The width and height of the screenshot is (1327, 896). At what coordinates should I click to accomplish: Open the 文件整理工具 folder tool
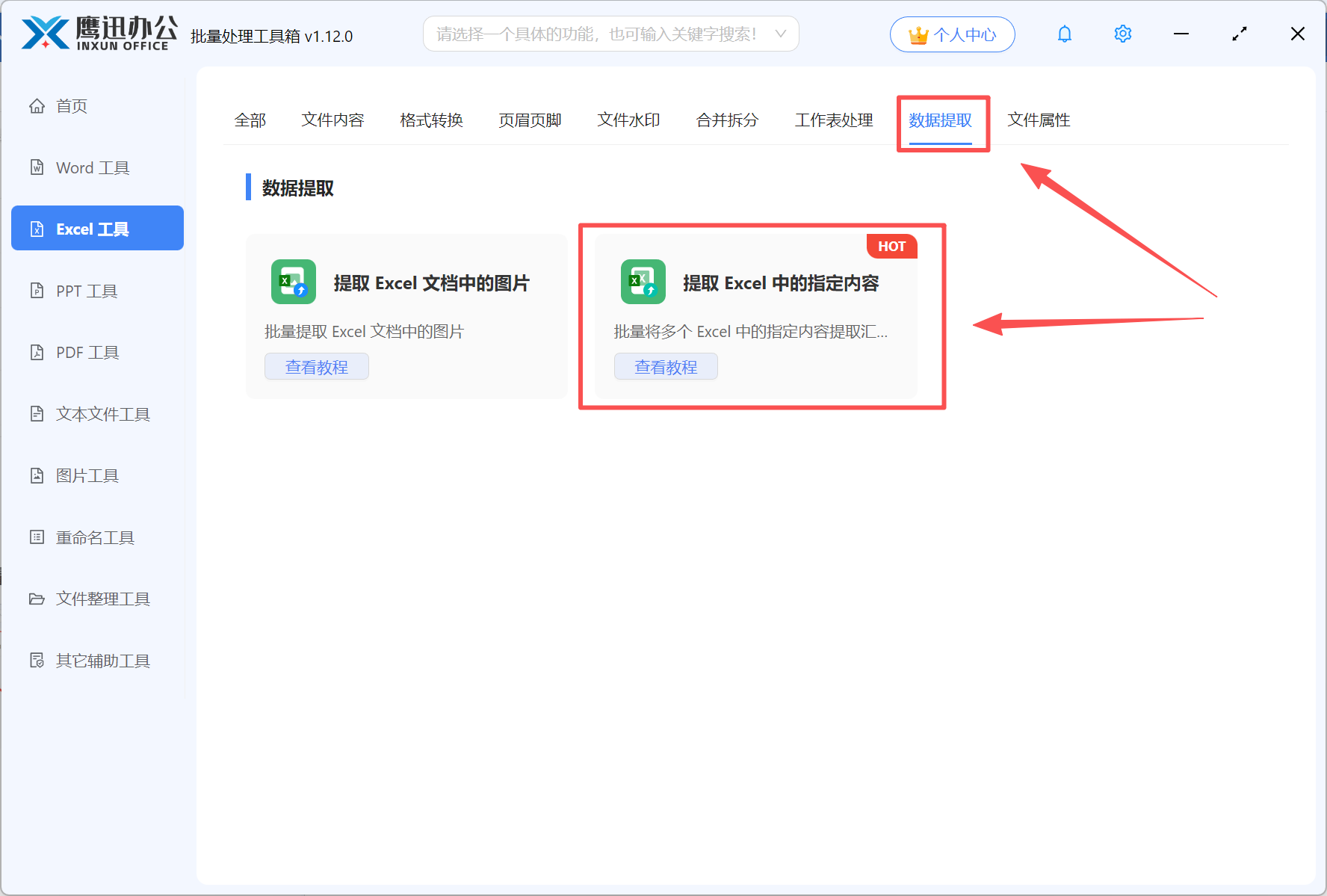(102, 599)
